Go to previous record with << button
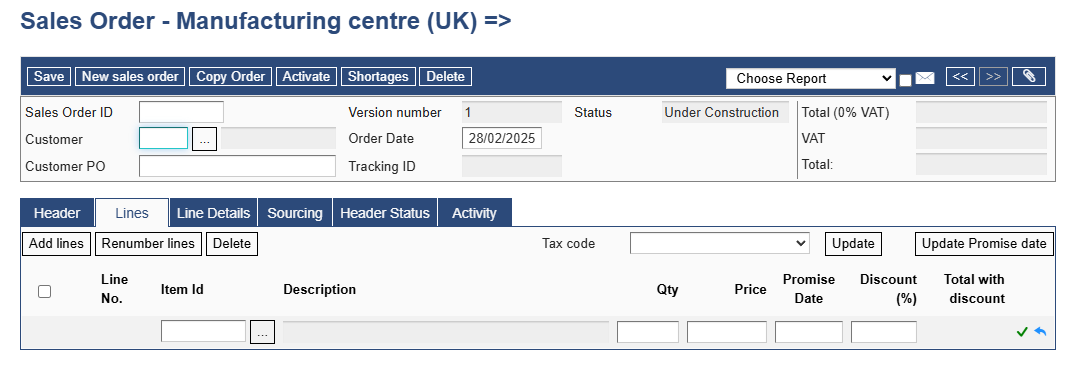 click(x=960, y=76)
